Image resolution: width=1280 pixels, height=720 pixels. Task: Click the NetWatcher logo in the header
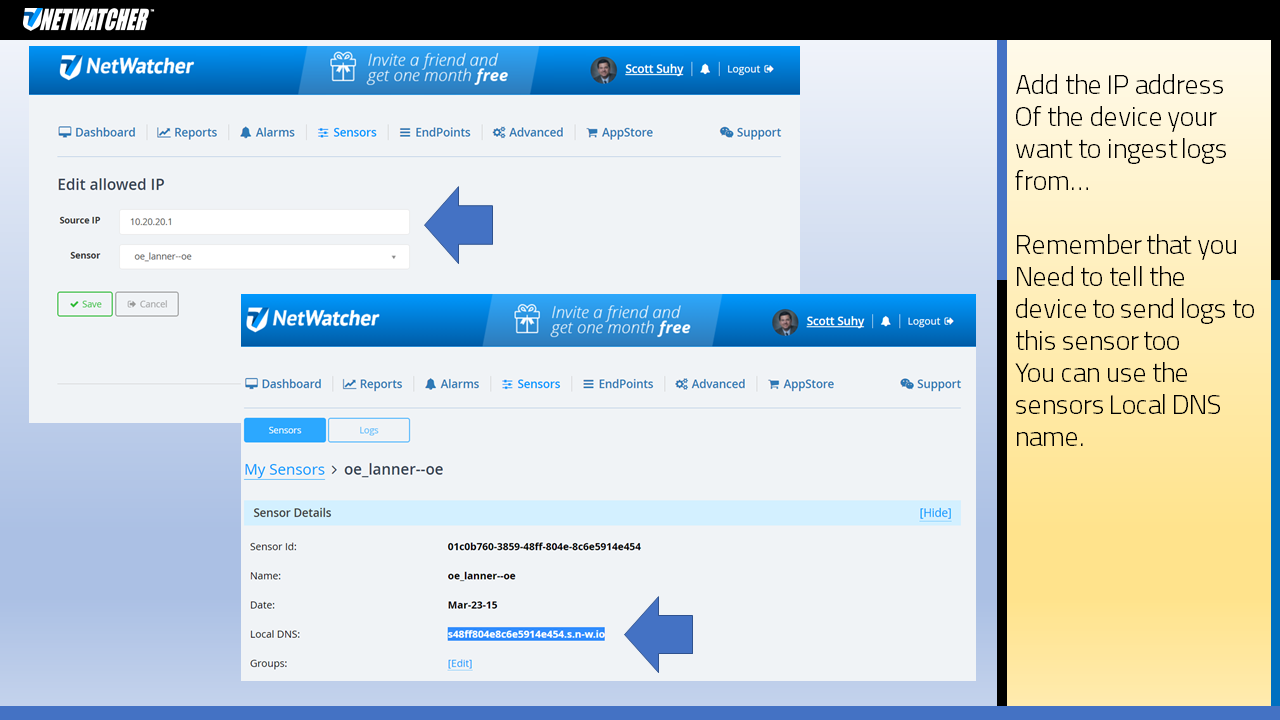point(128,69)
